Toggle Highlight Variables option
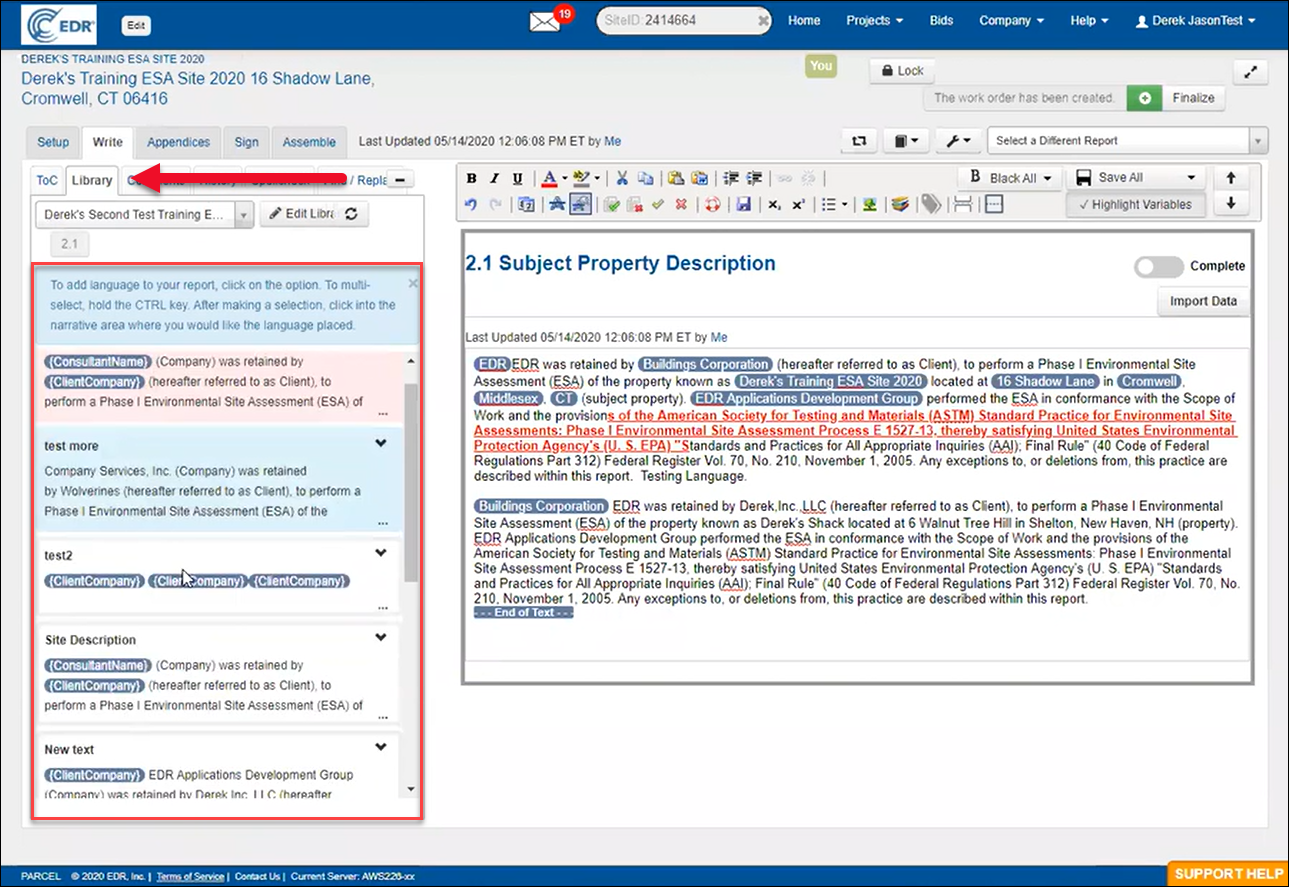Viewport: 1289px width, 887px height. point(1134,204)
